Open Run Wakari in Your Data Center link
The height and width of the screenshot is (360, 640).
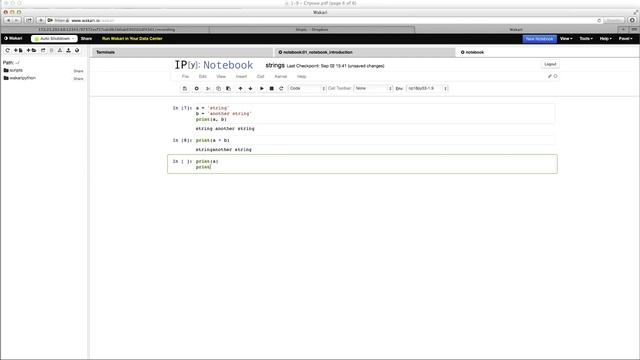coord(132,39)
